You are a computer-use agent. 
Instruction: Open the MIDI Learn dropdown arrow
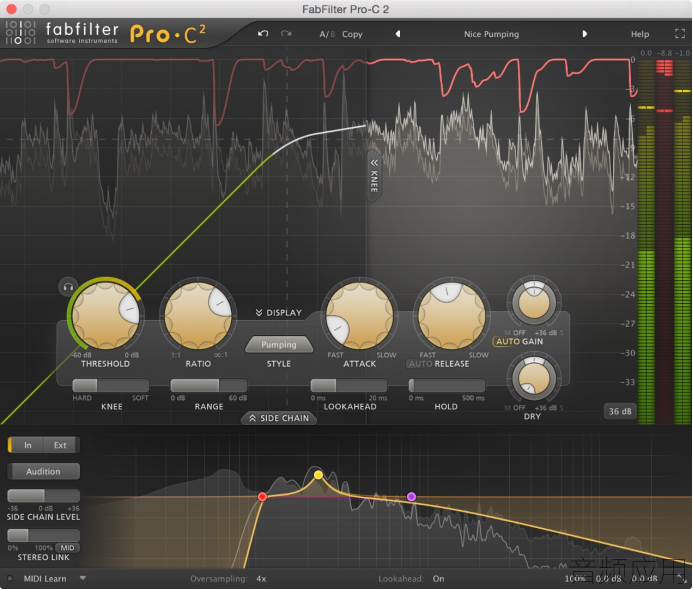pos(83,578)
